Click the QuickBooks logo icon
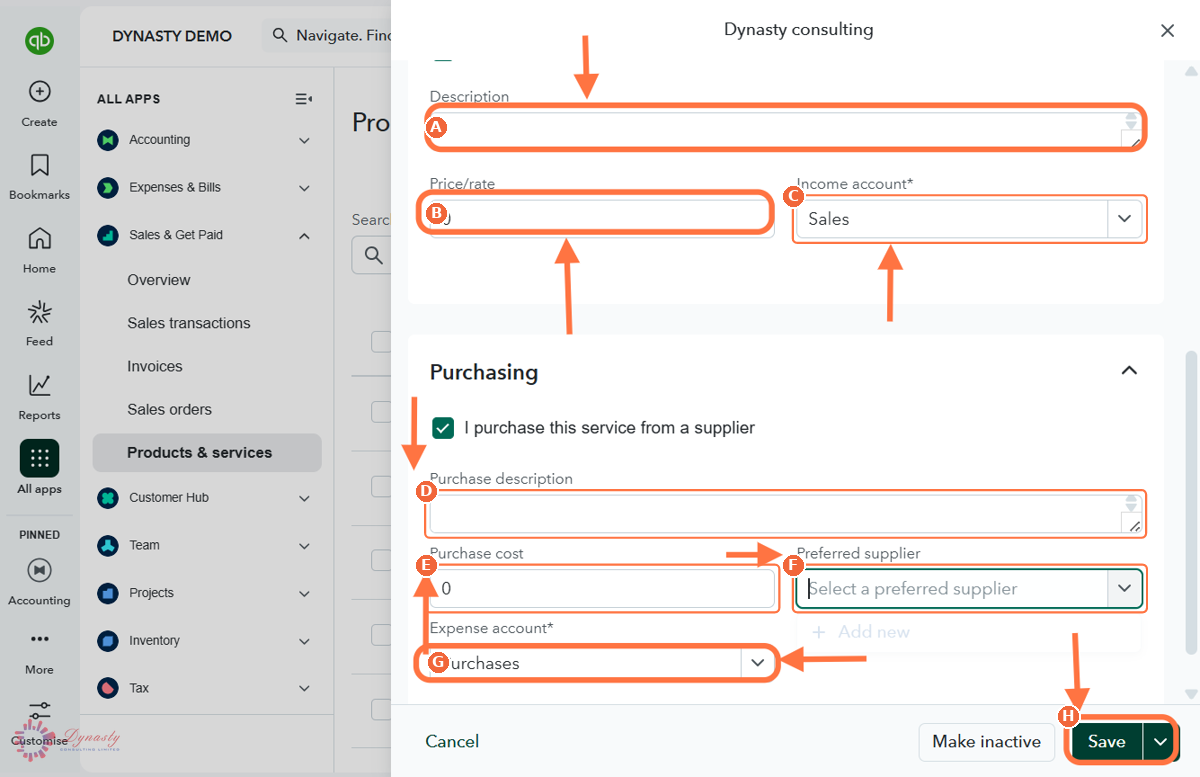The image size is (1200, 777). (x=39, y=41)
